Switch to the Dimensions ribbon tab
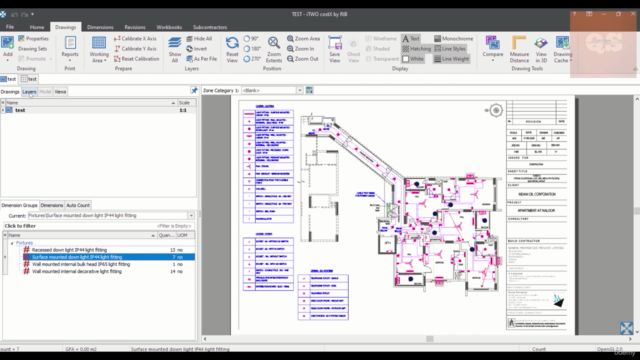Viewport: 640px width, 360px height. [100, 27]
